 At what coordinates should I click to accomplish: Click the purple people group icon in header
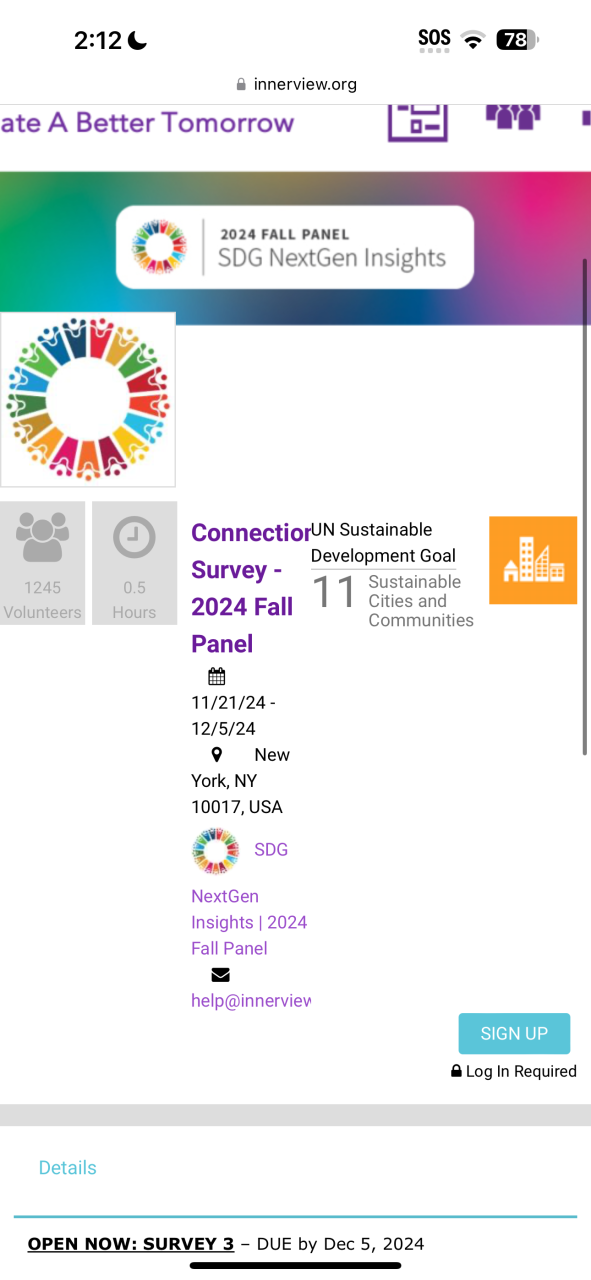click(x=513, y=117)
